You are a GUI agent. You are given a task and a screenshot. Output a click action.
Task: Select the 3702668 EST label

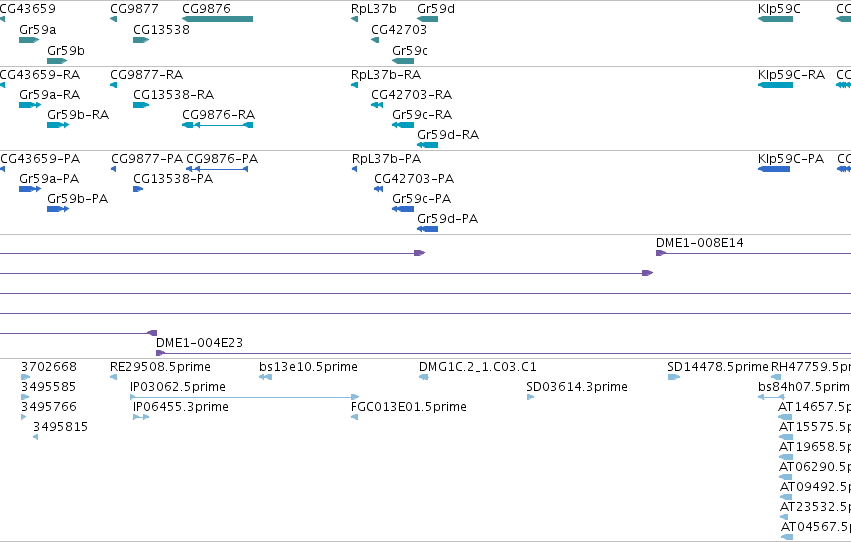click(x=49, y=367)
